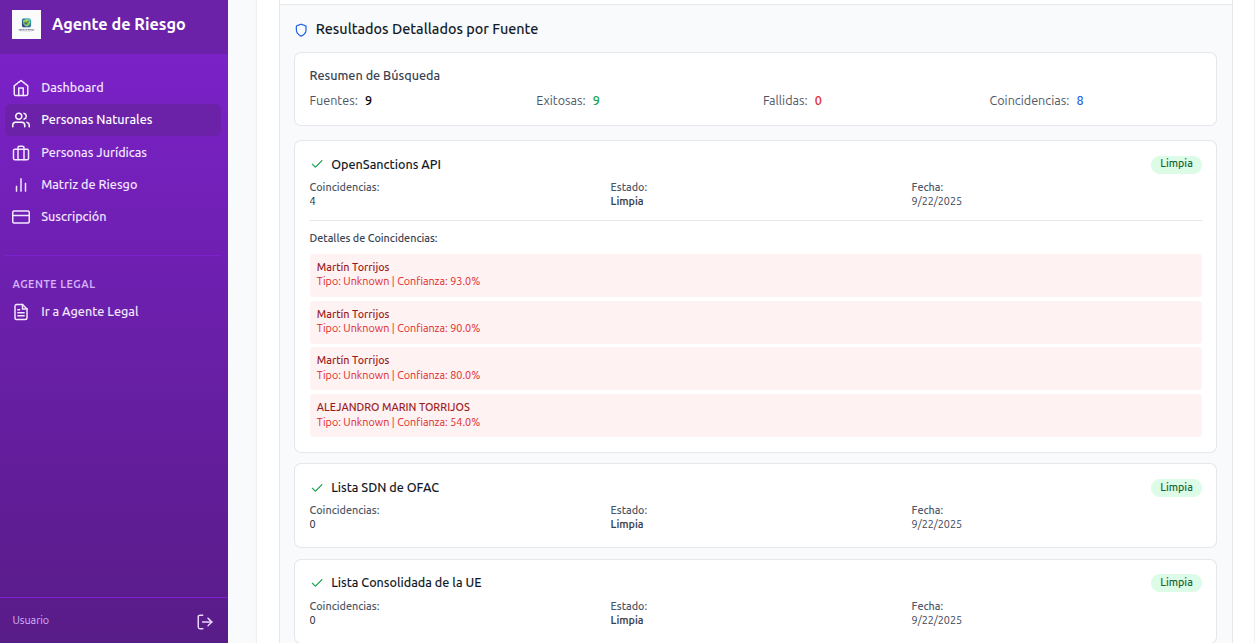Click the shield icon beside Resultados Detallados

(x=301, y=29)
